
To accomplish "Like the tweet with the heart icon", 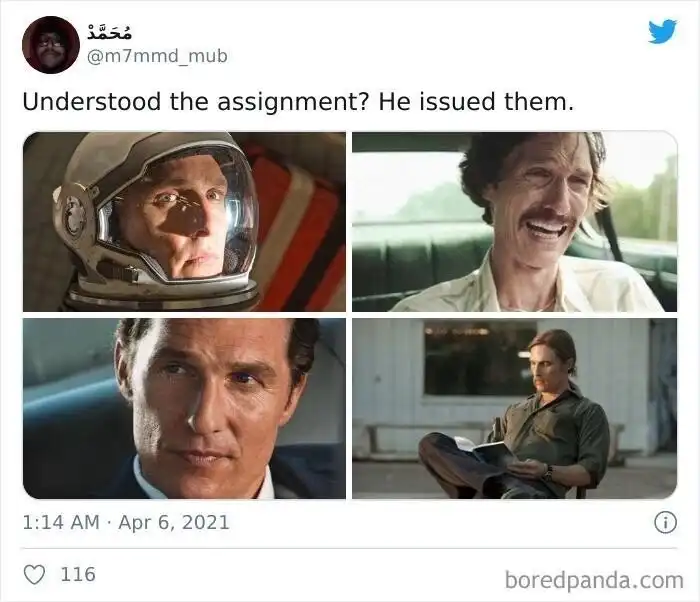I will click(34, 574).
